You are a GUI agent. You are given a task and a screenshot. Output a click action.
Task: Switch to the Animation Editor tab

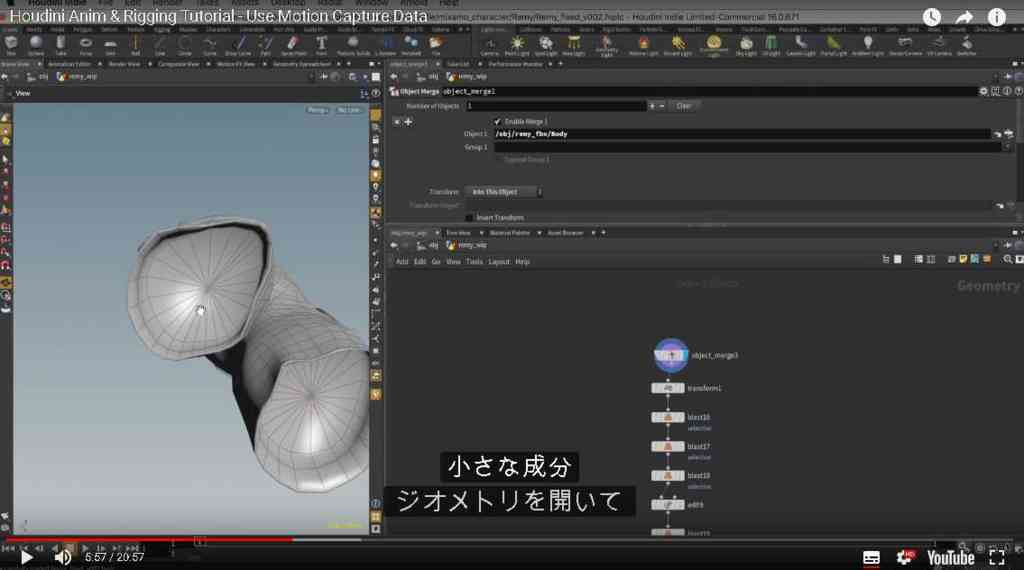pyautogui.click(x=69, y=64)
